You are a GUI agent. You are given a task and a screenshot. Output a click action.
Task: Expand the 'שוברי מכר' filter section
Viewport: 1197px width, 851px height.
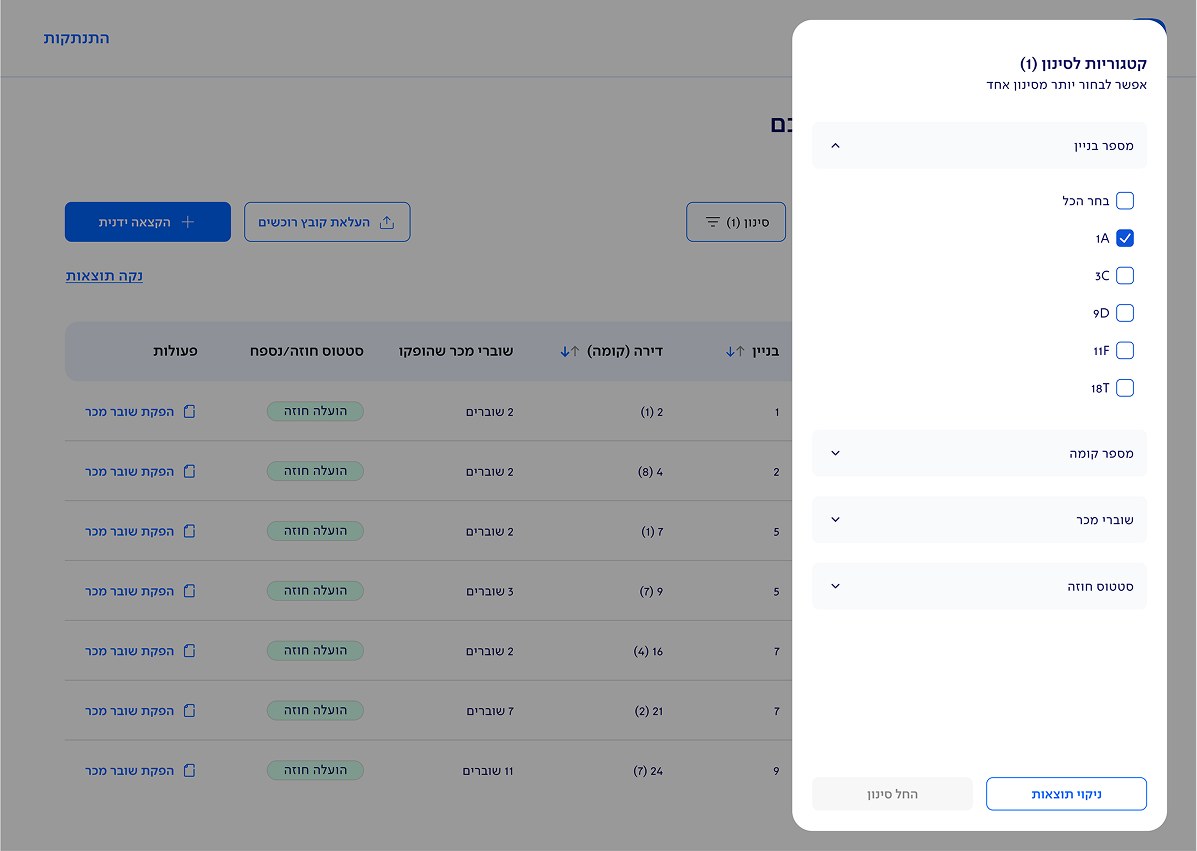[979, 520]
